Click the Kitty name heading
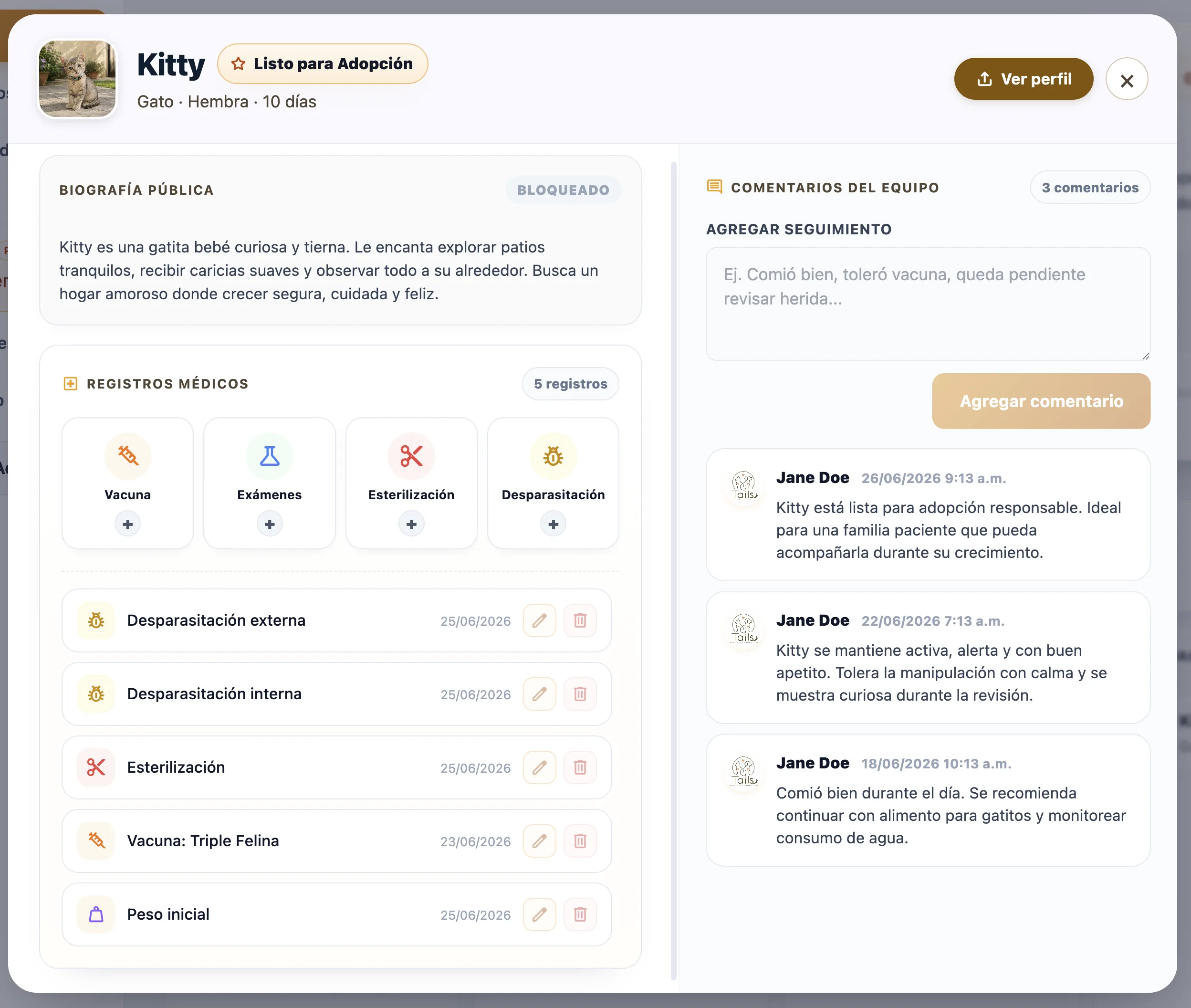Viewport: 1191px width, 1008px height. tap(171, 64)
